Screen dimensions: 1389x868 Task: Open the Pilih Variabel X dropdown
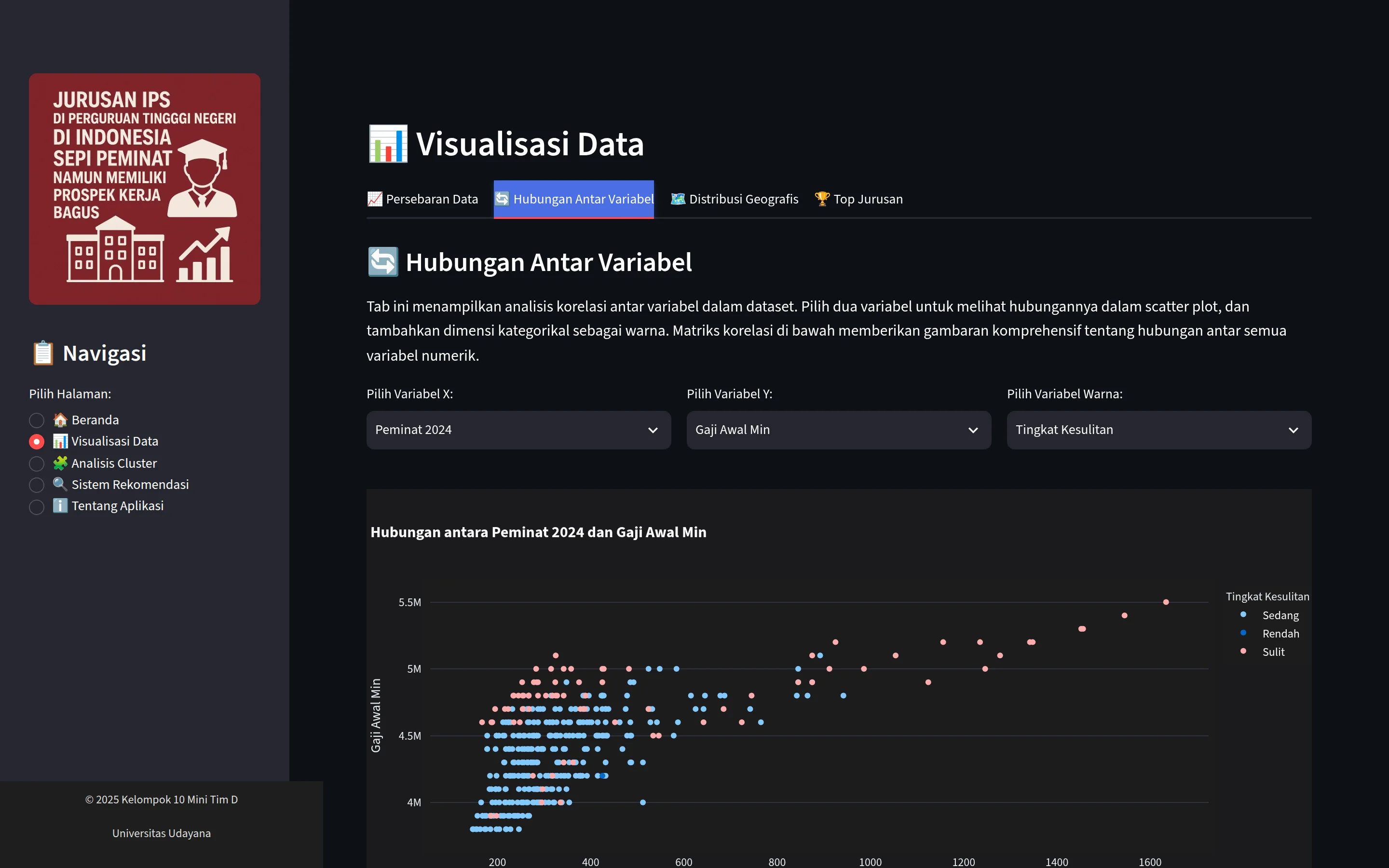518,430
